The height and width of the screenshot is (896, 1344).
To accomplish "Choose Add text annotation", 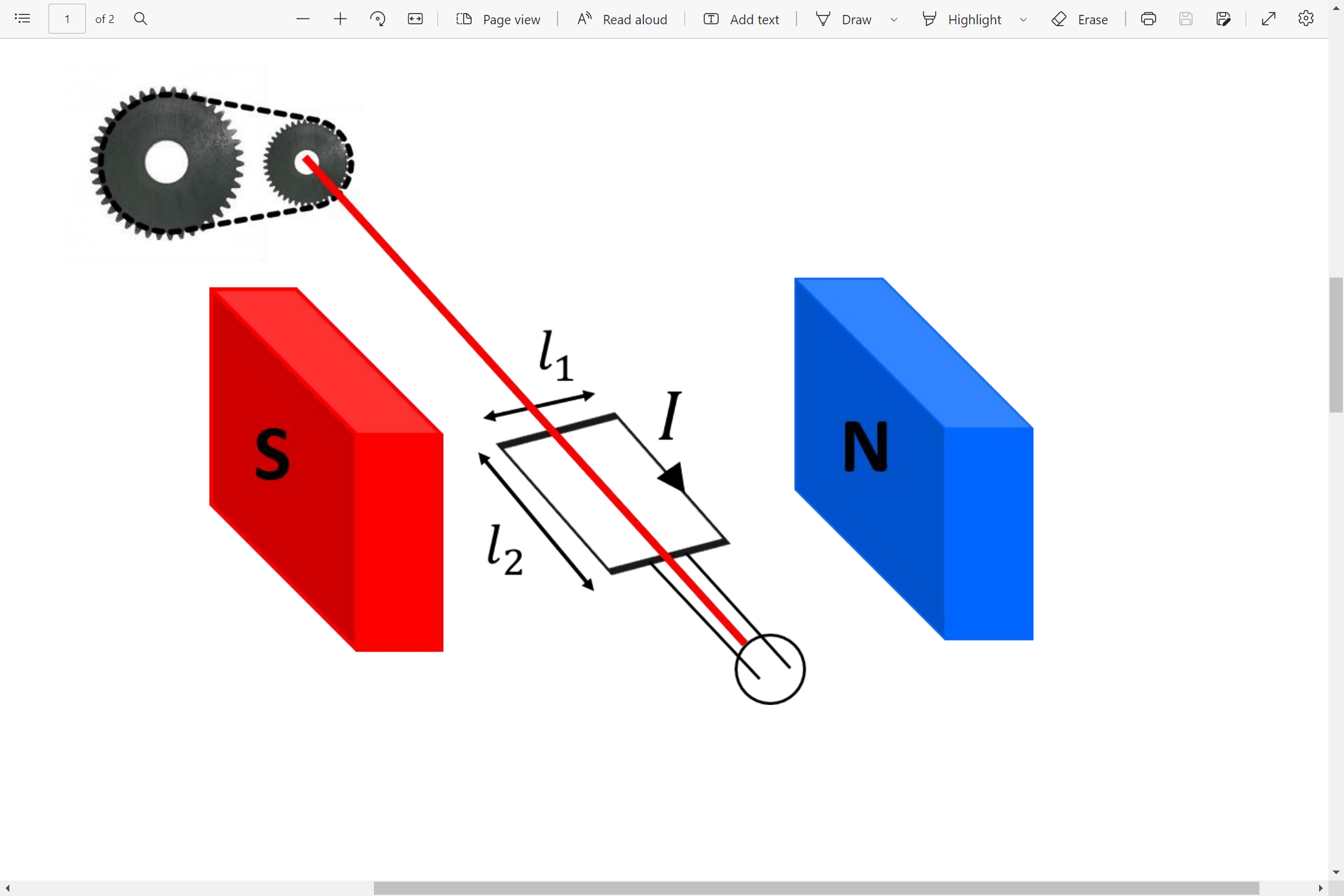I will click(x=740, y=19).
